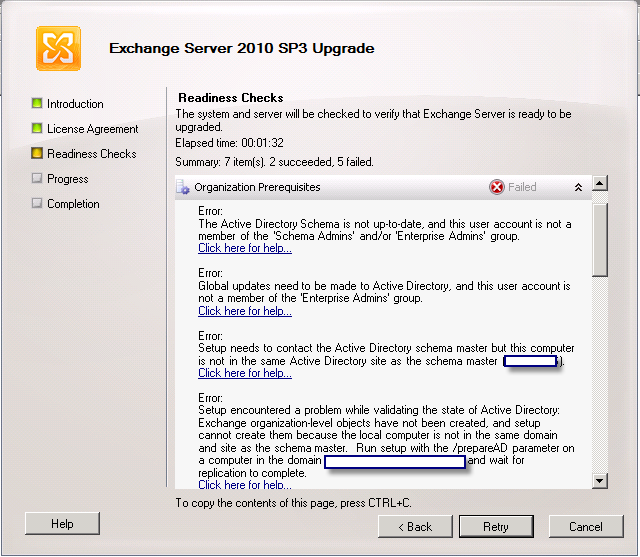Click the CTRL+C copy hint text

point(293,503)
